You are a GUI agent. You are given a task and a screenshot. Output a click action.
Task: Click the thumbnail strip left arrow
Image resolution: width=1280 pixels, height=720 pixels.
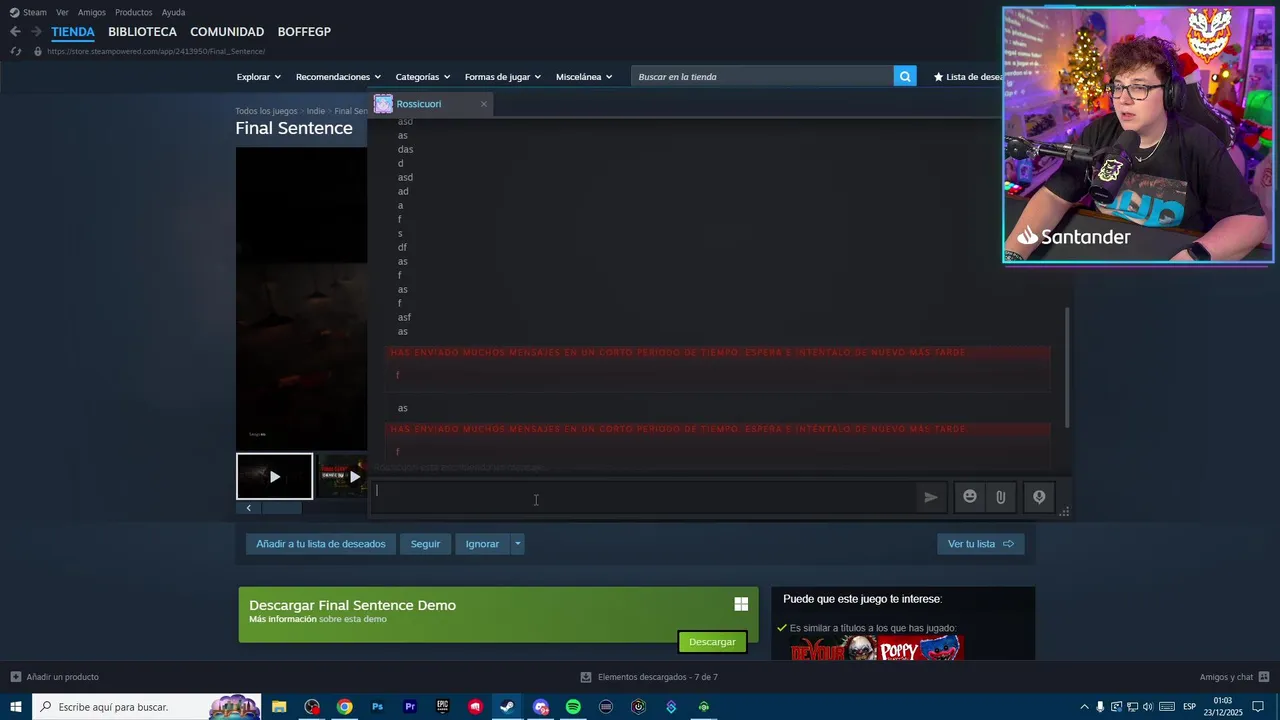tap(249, 508)
